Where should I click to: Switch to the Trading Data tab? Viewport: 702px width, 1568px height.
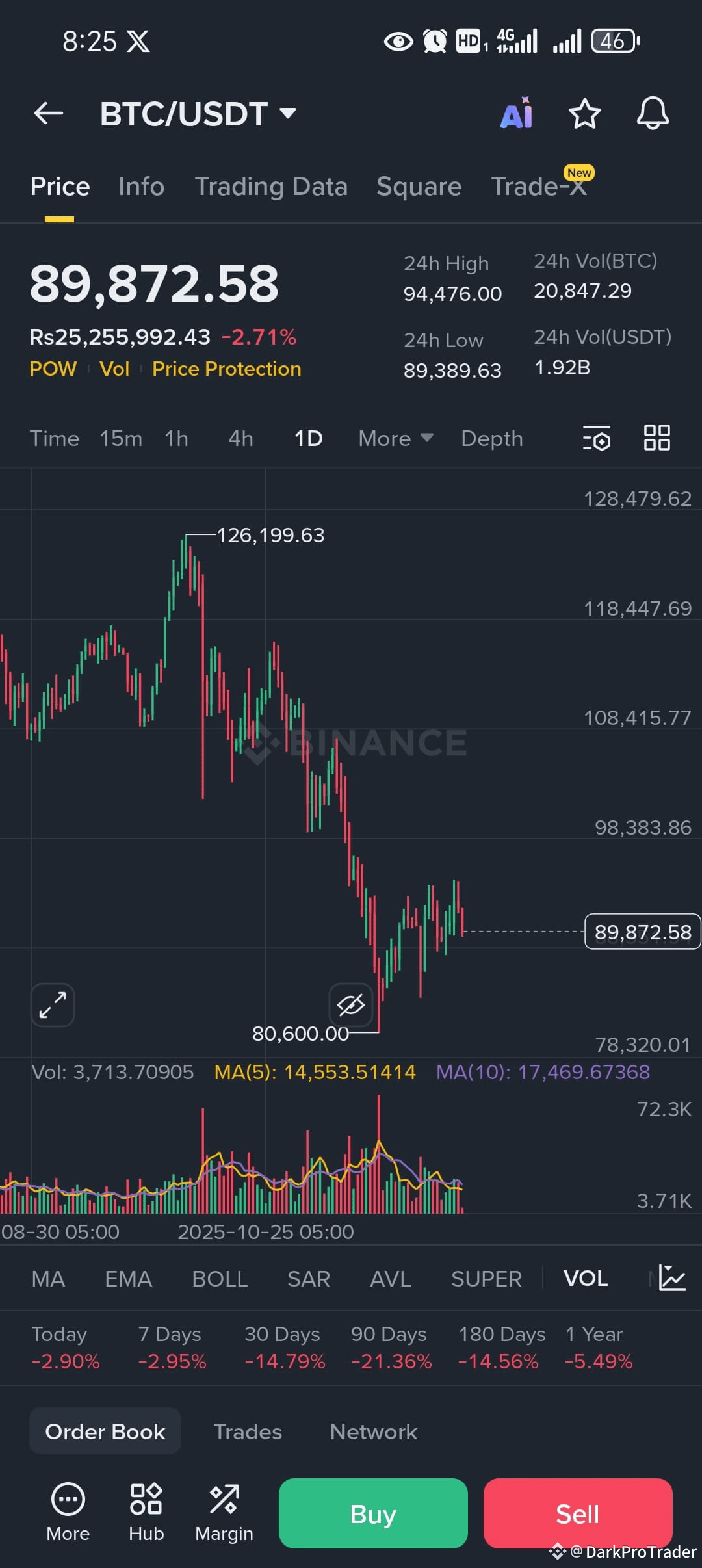coord(271,187)
